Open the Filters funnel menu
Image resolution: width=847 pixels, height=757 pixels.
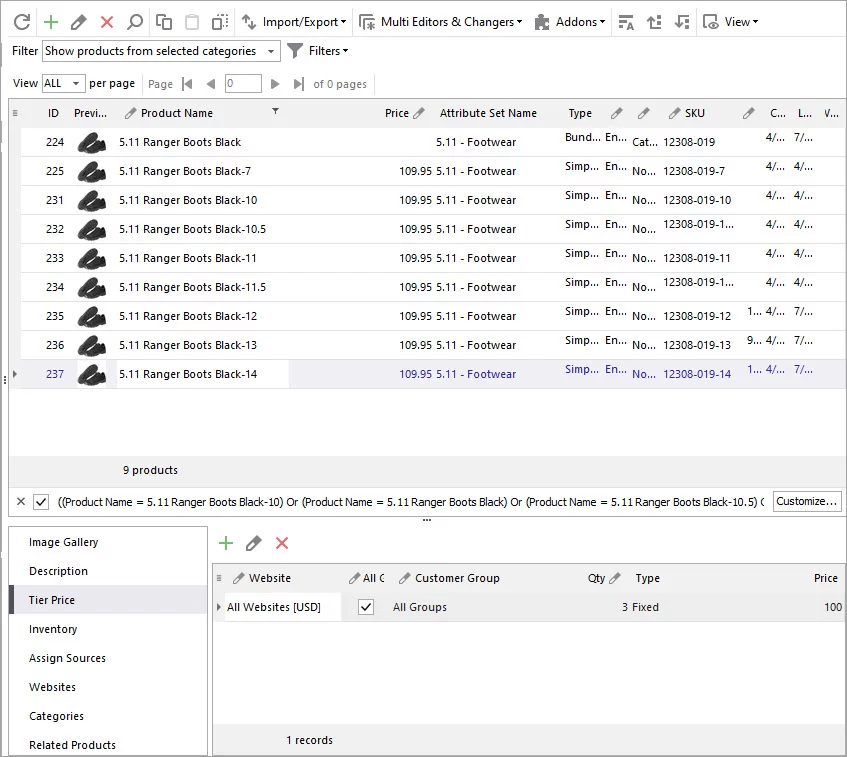tap(318, 51)
